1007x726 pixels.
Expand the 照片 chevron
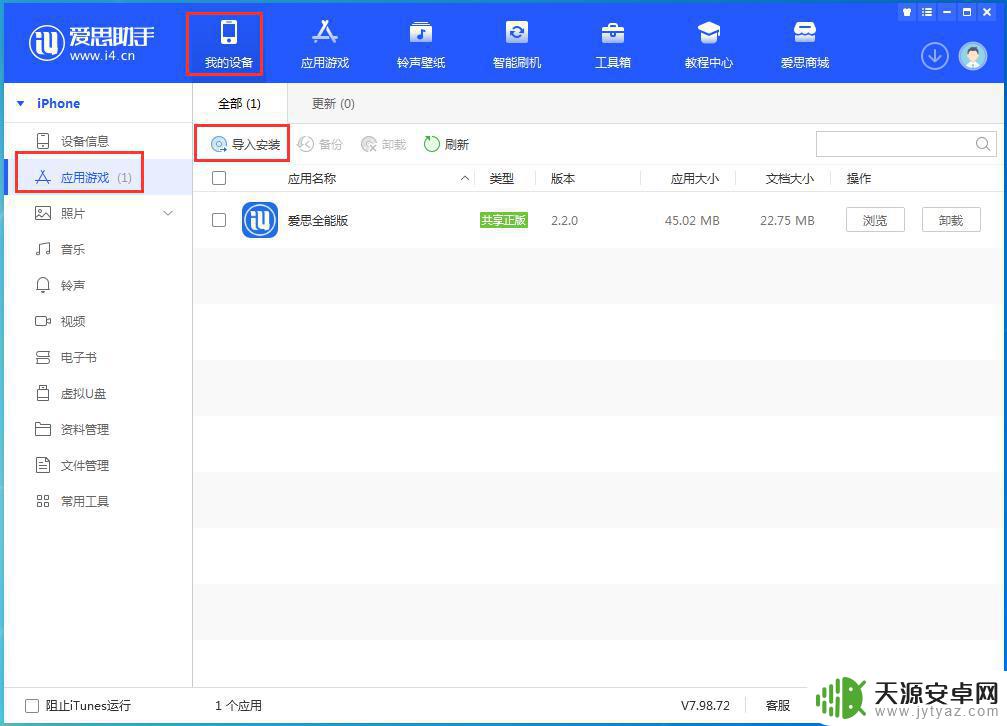tap(168, 213)
